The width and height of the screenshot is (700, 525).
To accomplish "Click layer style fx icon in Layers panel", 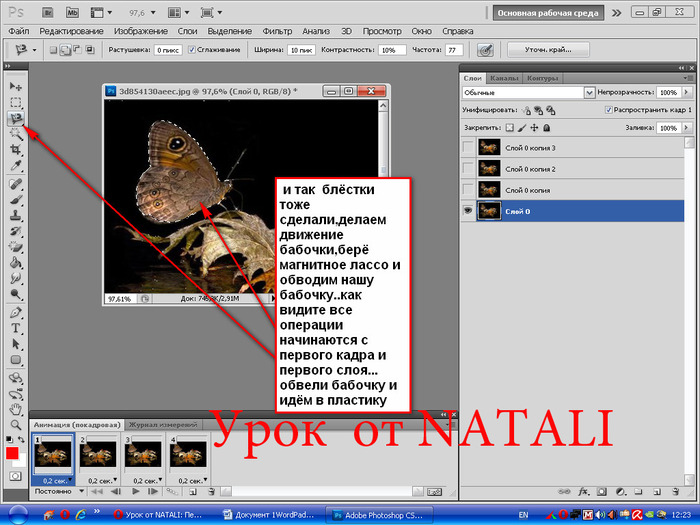I will [583, 492].
